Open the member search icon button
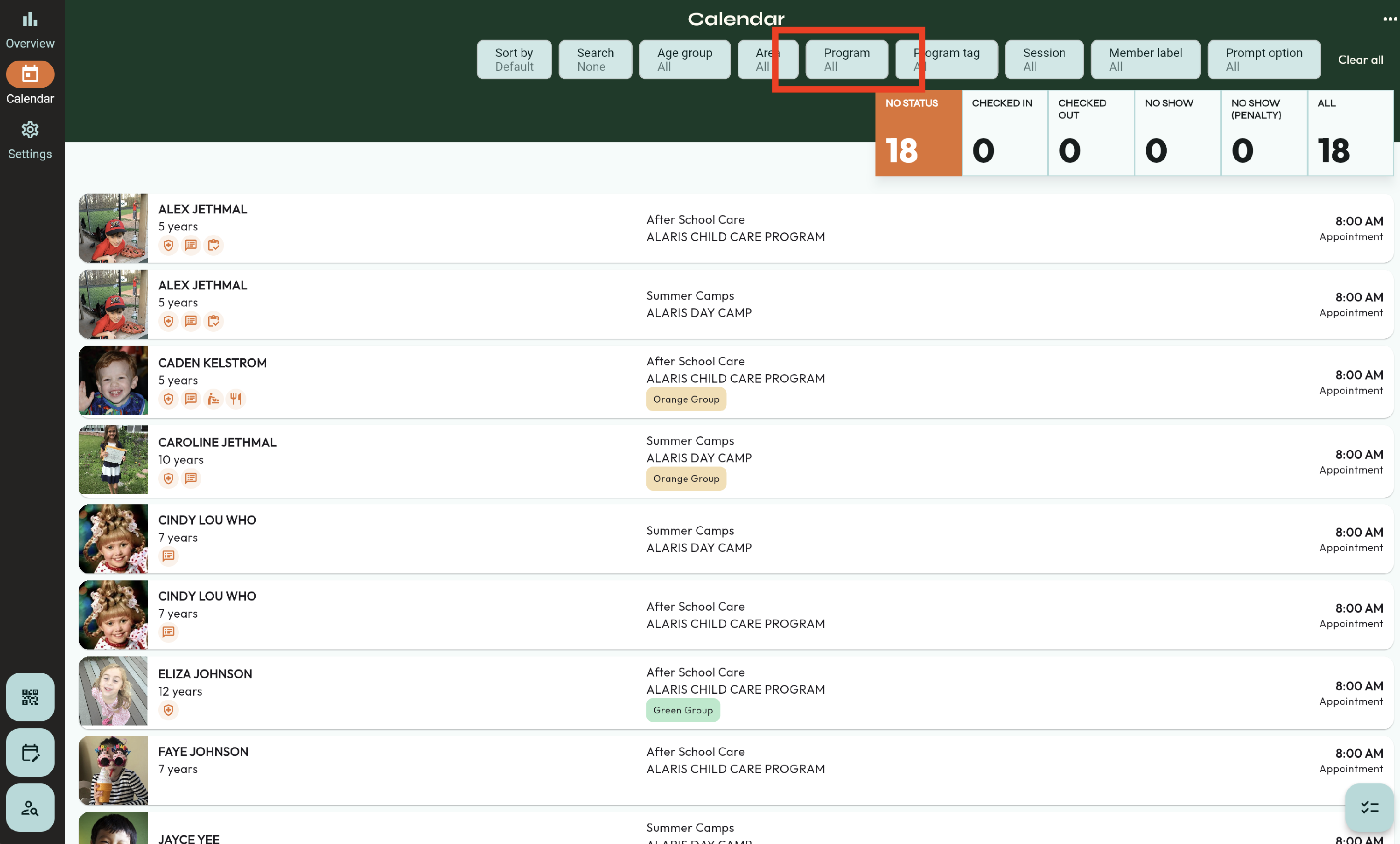The width and height of the screenshot is (1400, 844). pyautogui.click(x=30, y=807)
